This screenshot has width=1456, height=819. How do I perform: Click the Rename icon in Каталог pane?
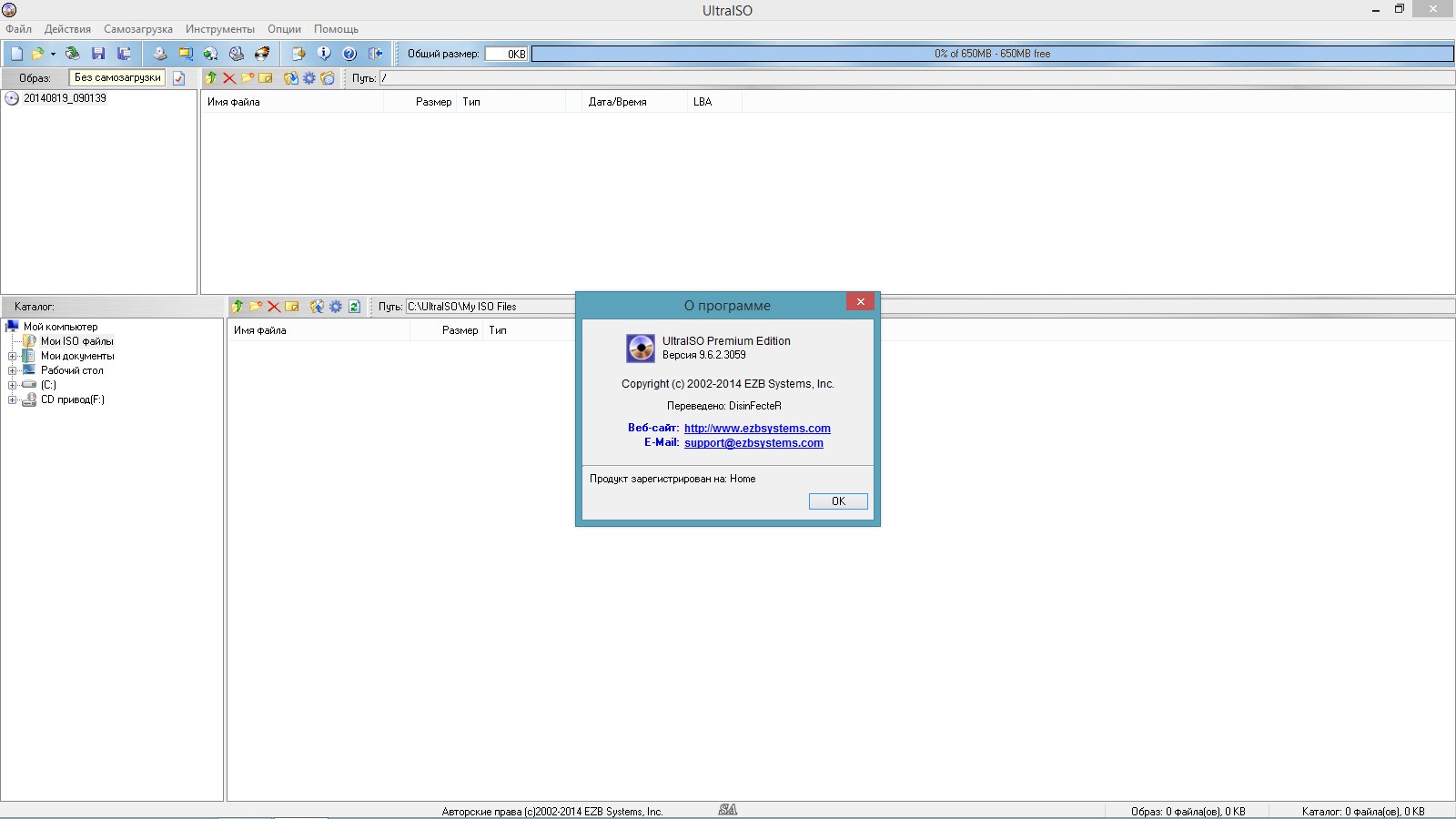pos(292,307)
